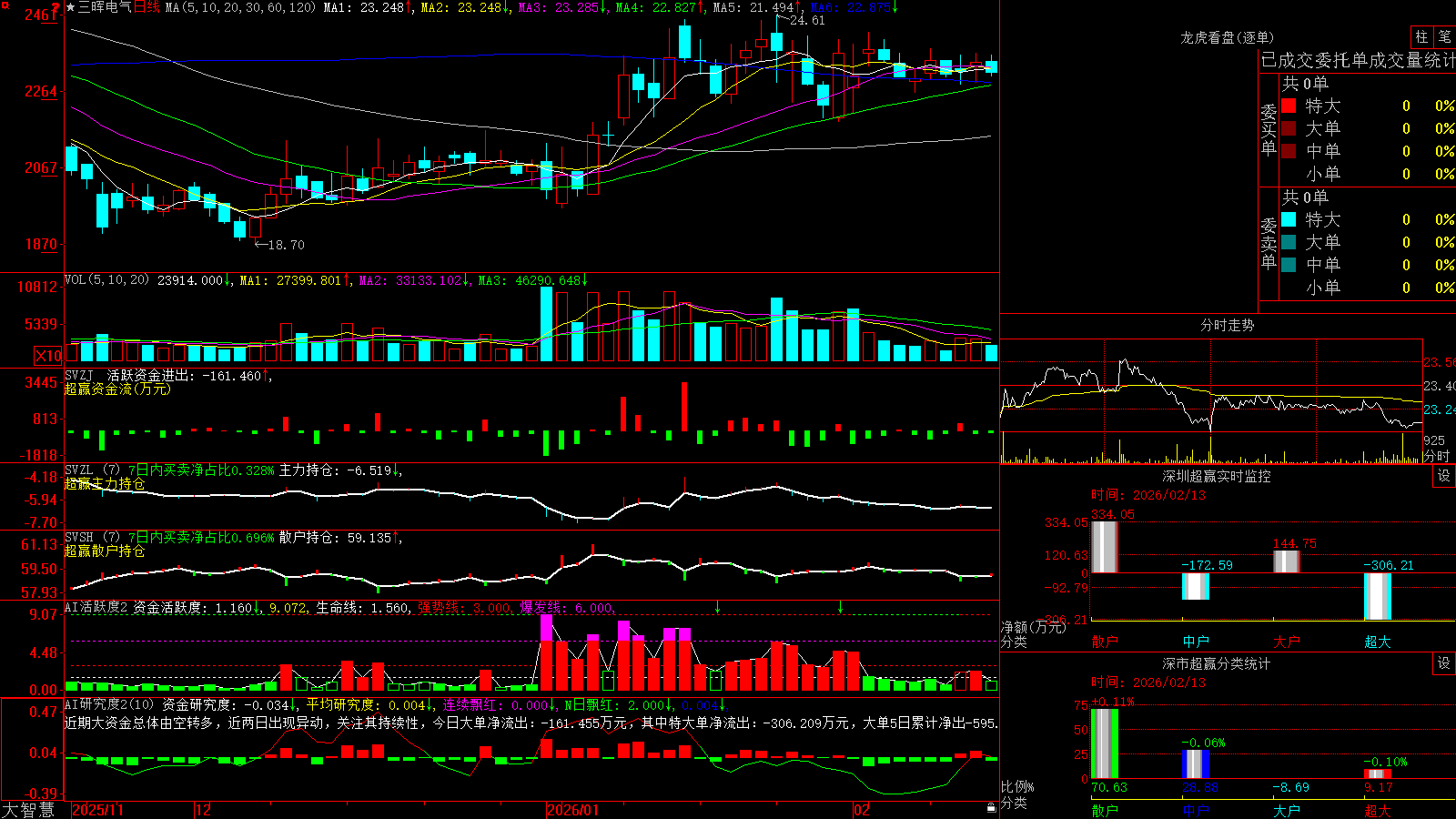
Task: Click the MA5: 21.494 value
Action: click(x=753, y=7)
